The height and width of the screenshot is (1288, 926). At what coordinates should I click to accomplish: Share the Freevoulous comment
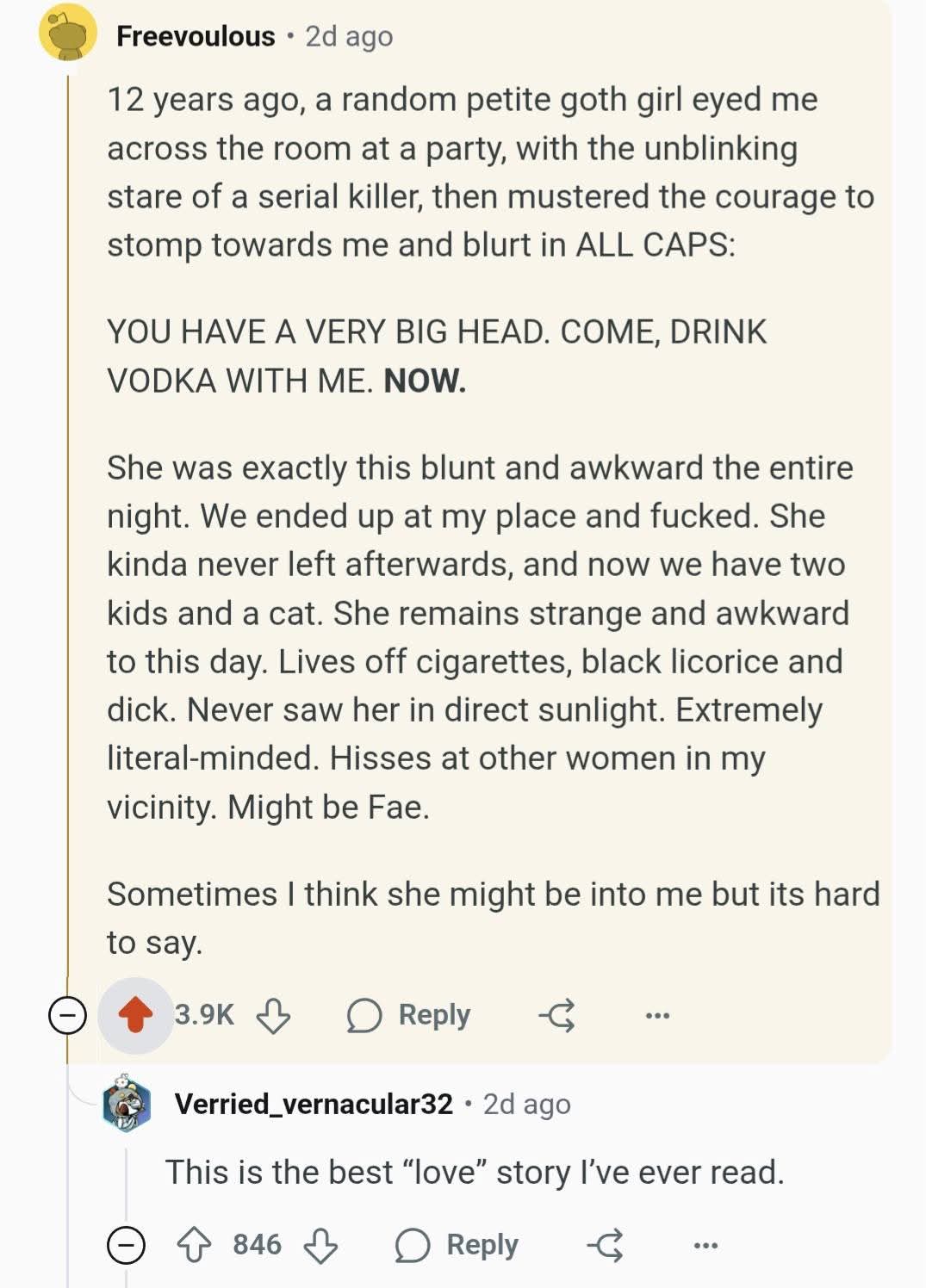pos(557,1016)
